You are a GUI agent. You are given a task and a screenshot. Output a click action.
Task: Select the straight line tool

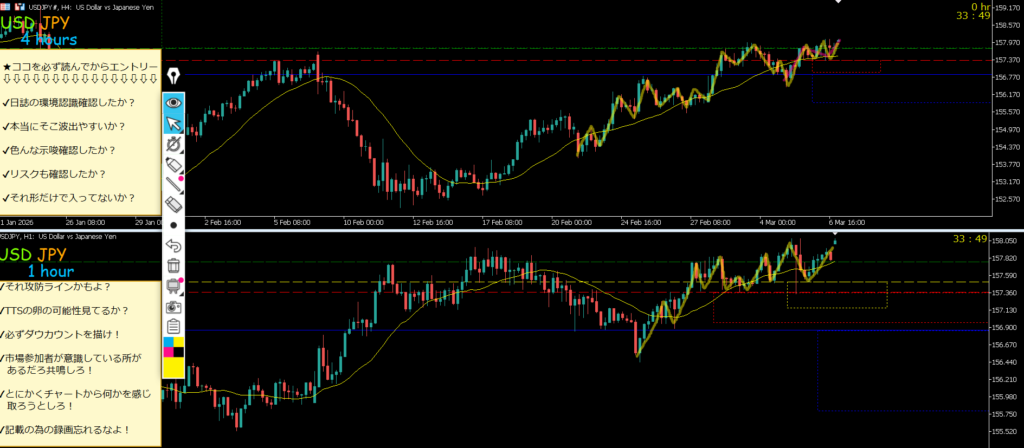[173, 184]
